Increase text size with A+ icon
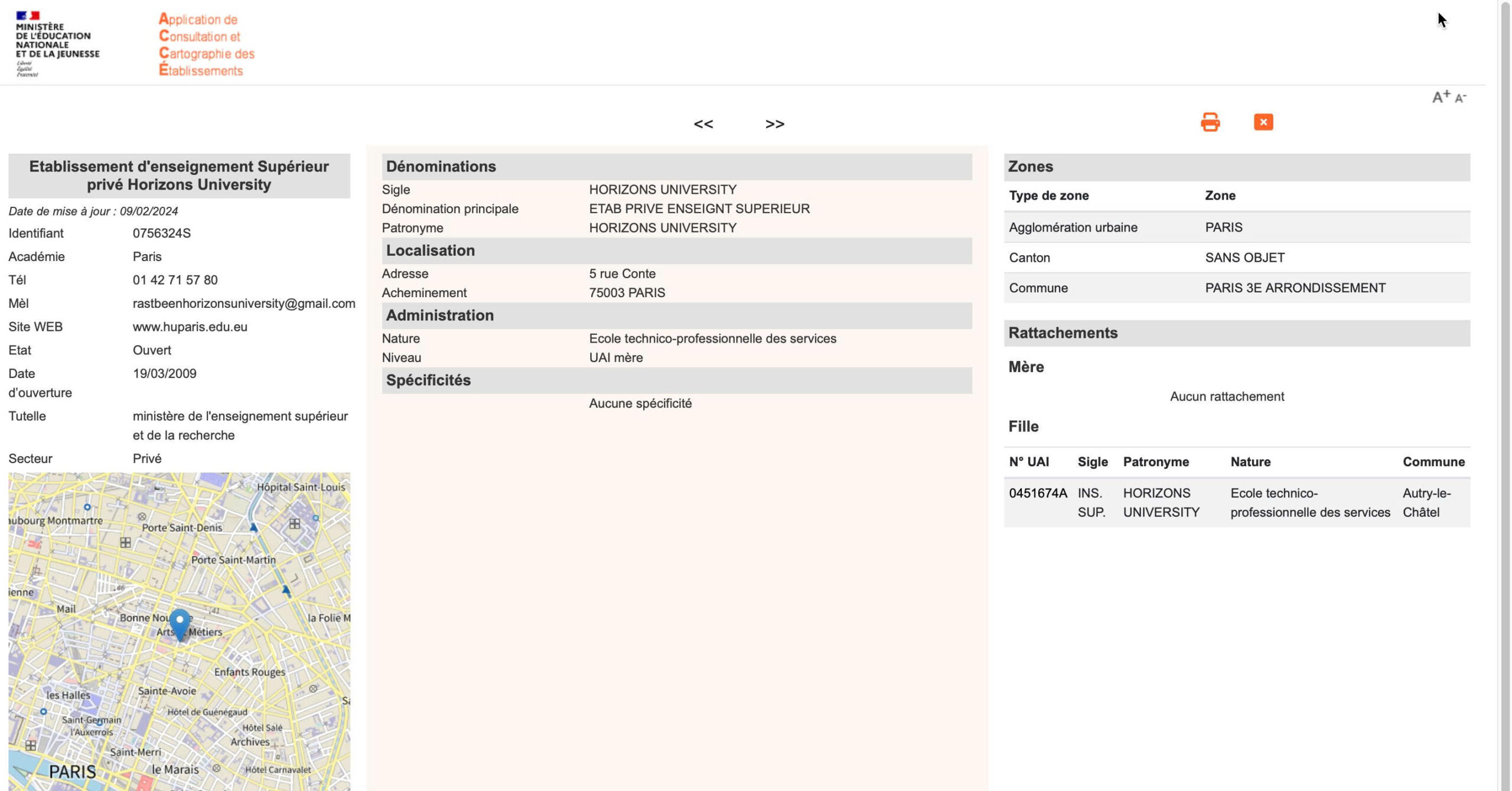The width and height of the screenshot is (1512, 791). [x=1441, y=97]
